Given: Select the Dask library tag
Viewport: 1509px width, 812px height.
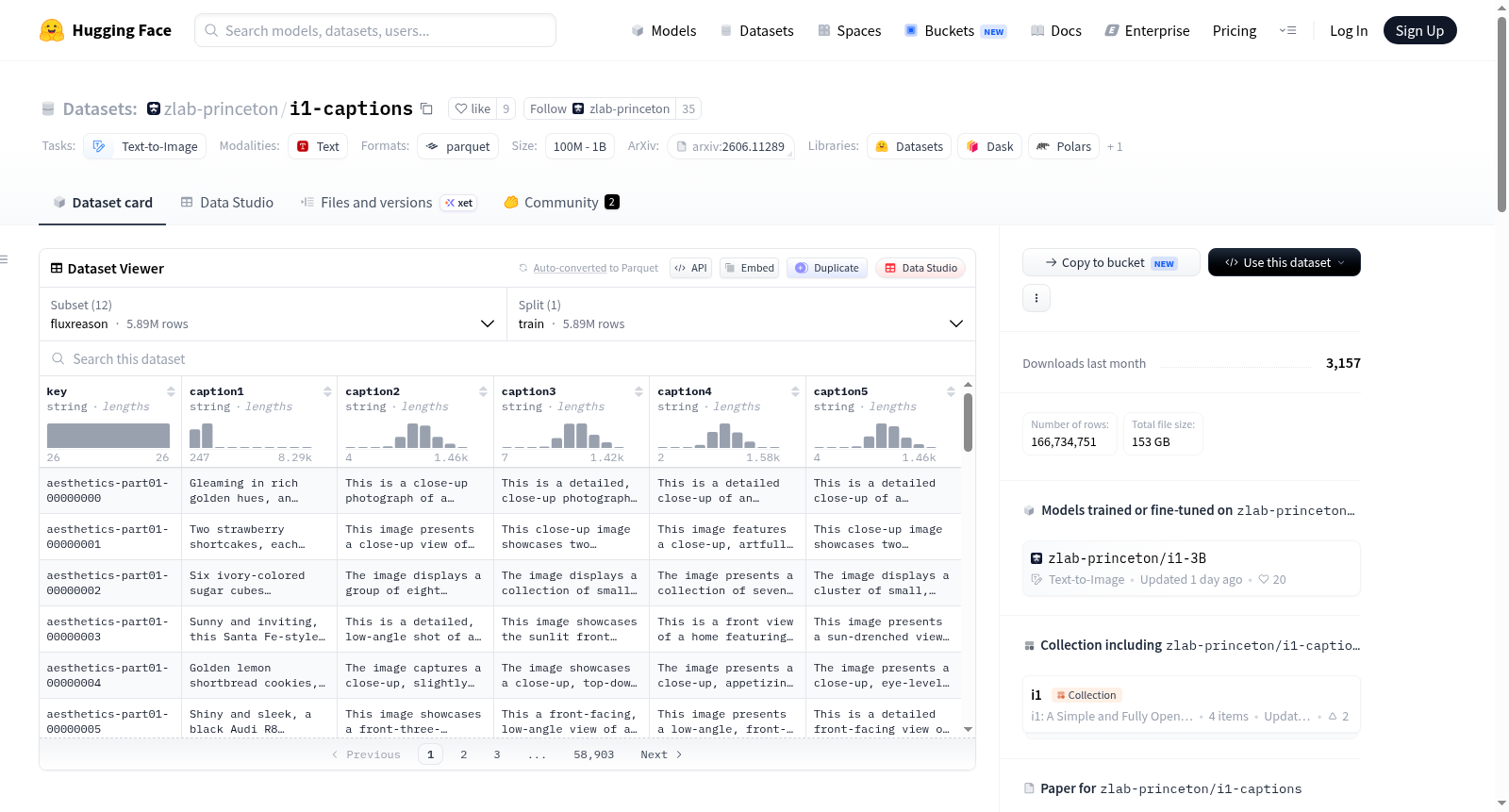Looking at the screenshot, I should [x=989, y=146].
